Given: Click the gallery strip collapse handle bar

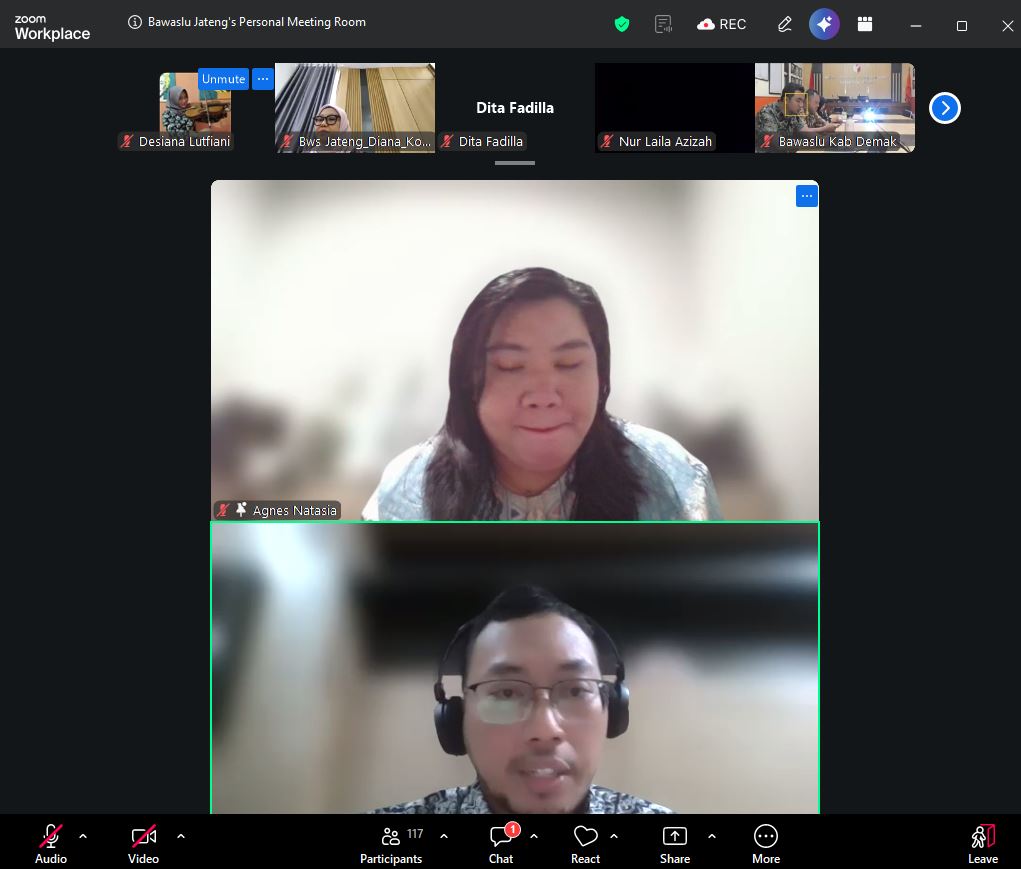Looking at the screenshot, I should click(514, 163).
